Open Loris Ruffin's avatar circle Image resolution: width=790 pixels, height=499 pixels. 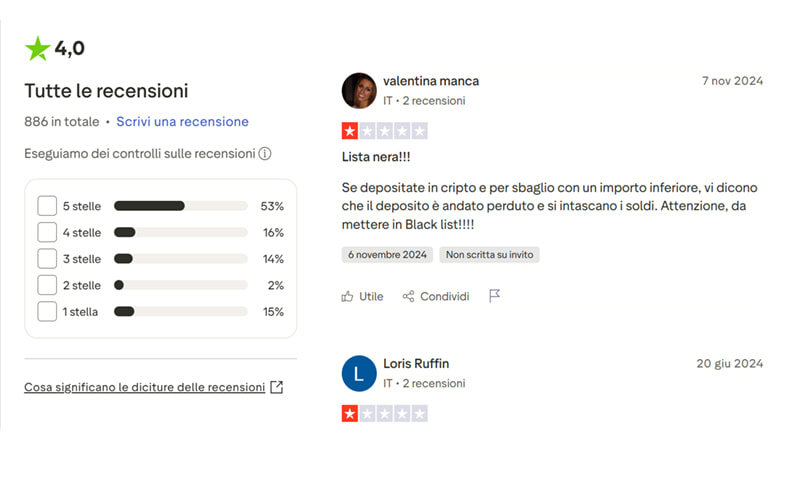[x=359, y=373]
